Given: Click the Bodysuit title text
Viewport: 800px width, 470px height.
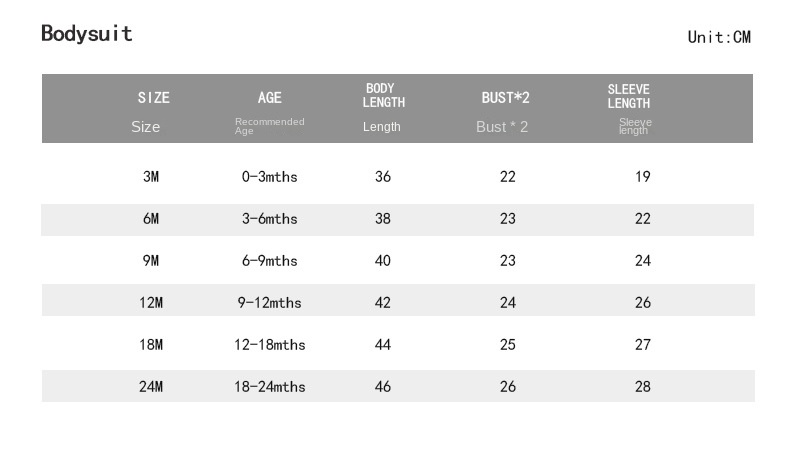Looking at the screenshot, I should point(87,34).
